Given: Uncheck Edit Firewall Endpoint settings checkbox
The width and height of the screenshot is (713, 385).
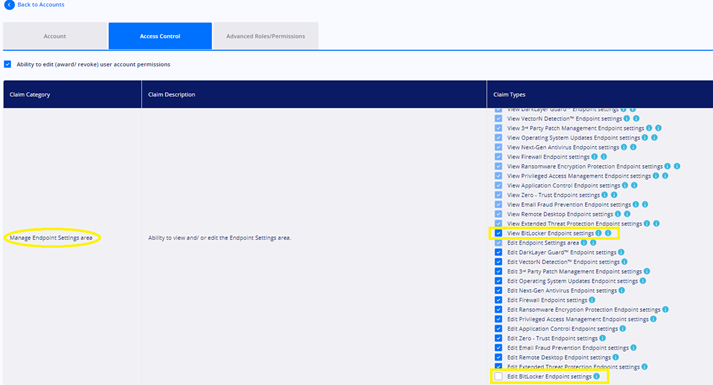Looking at the screenshot, I should [x=498, y=300].
